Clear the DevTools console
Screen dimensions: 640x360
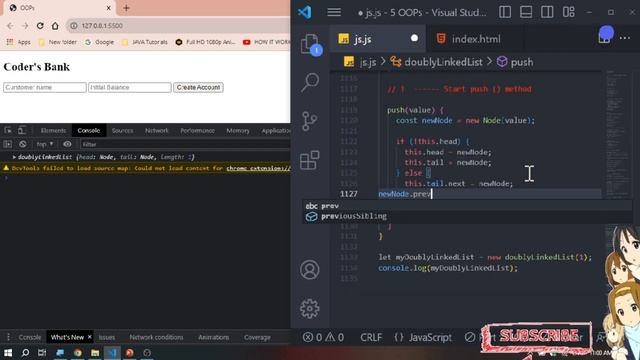pyautogui.click(x=23, y=144)
